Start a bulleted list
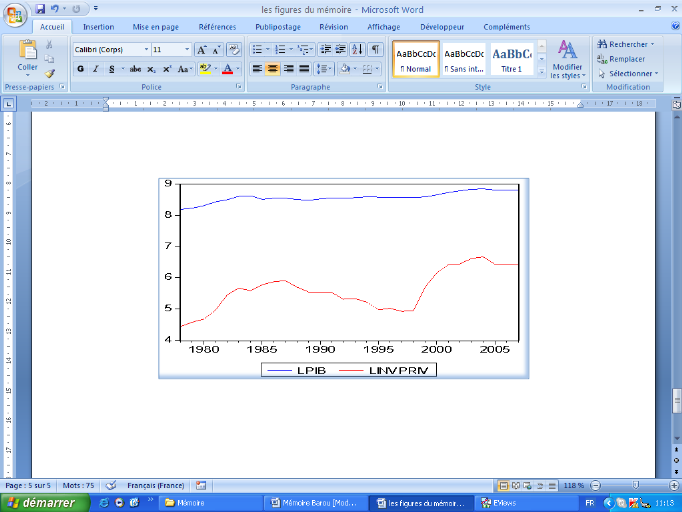This screenshot has height=512, width=682. pyautogui.click(x=257, y=49)
